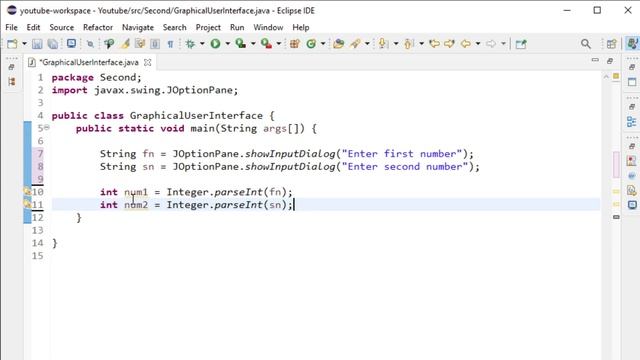Click the Next Annotation icon

click(x=383, y=44)
